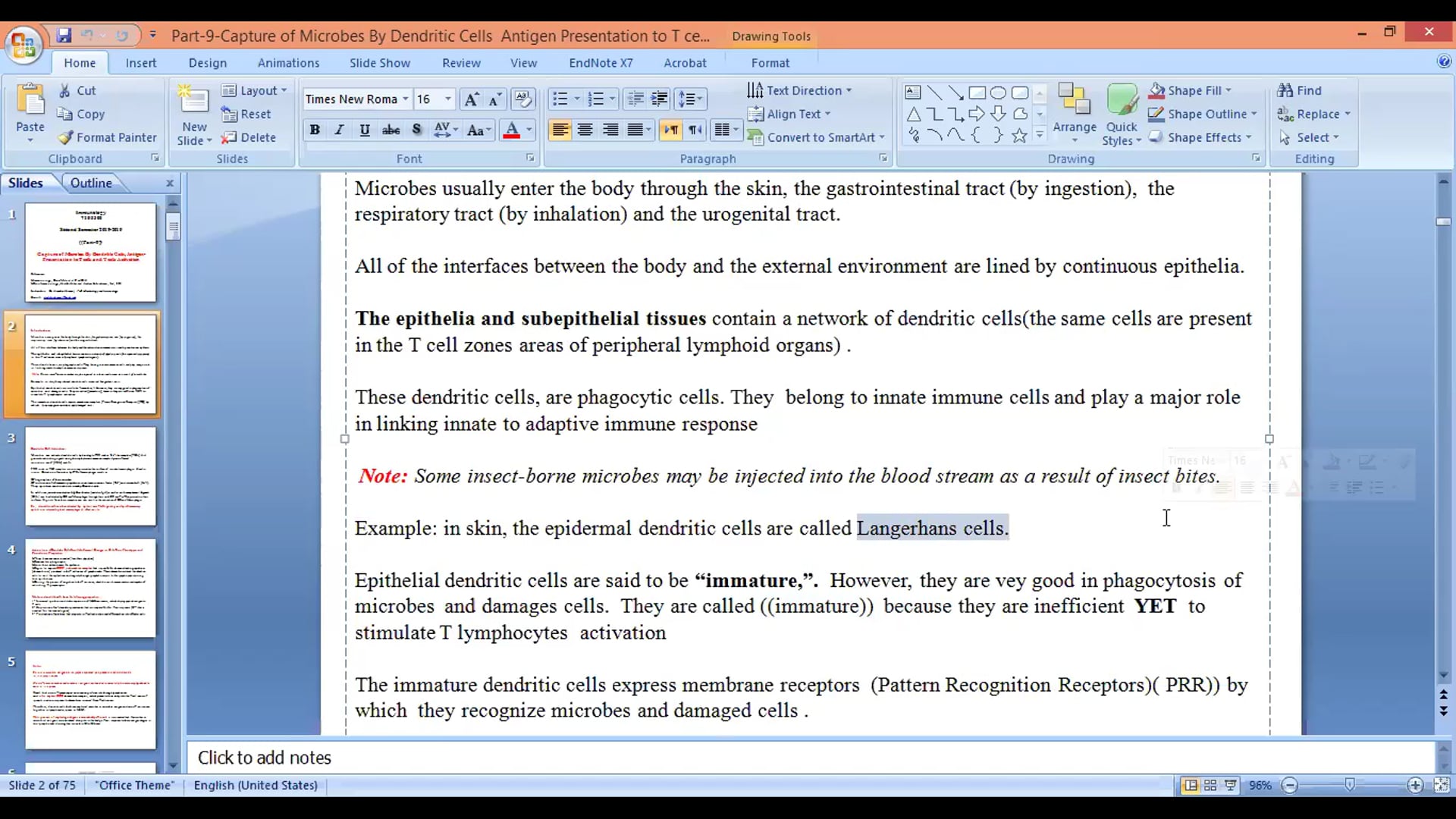Toggle Strikethrough formatting
The width and height of the screenshot is (1456, 819).
(x=391, y=130)
